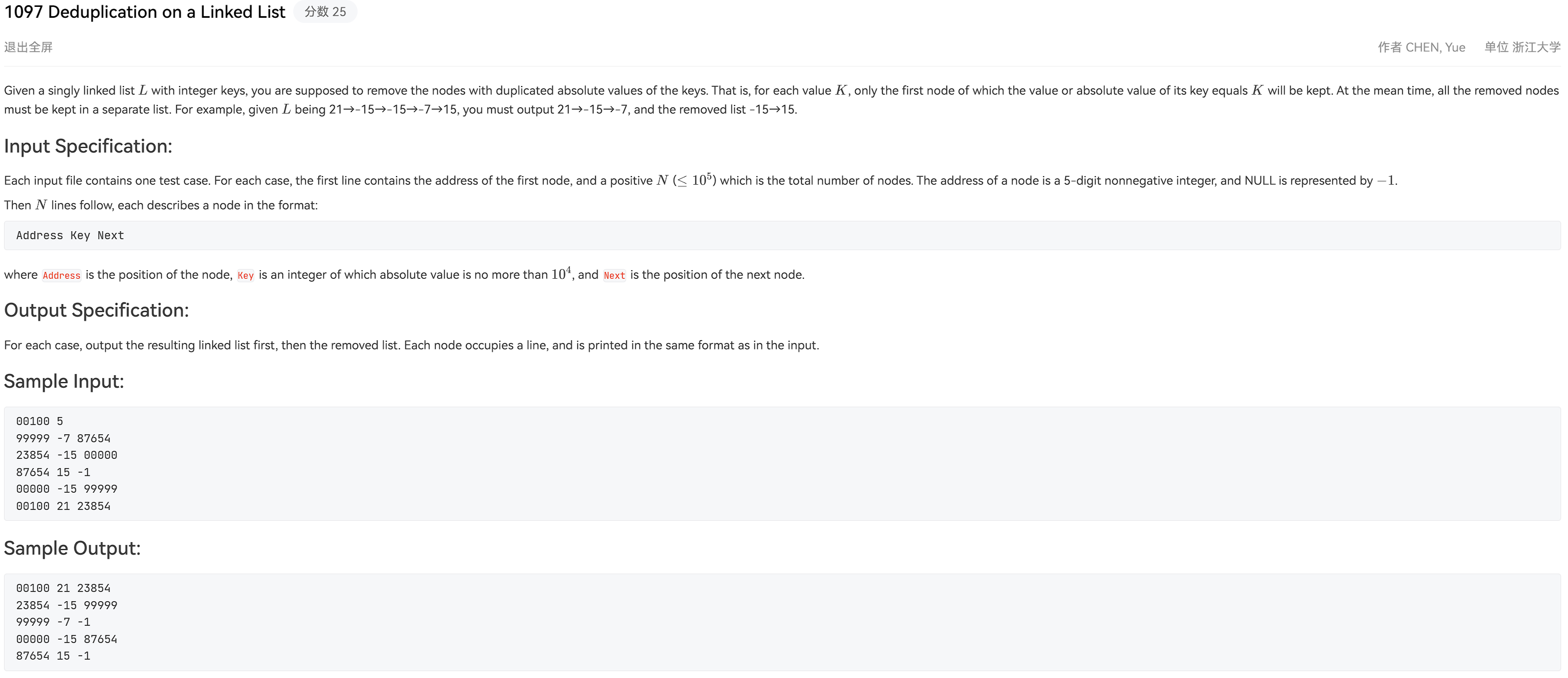Click the 退出全屏 exit fullscreen link

click(x=28, y=48)
